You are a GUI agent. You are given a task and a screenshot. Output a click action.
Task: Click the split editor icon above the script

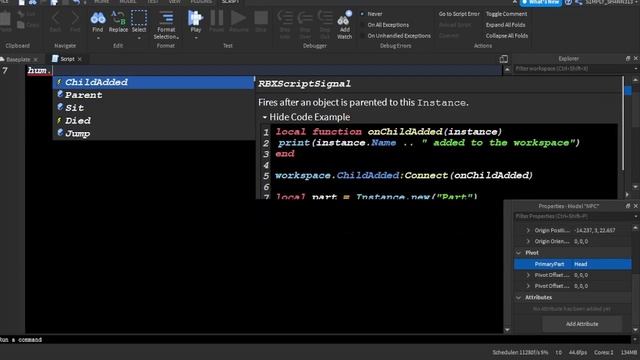[504, 59]
